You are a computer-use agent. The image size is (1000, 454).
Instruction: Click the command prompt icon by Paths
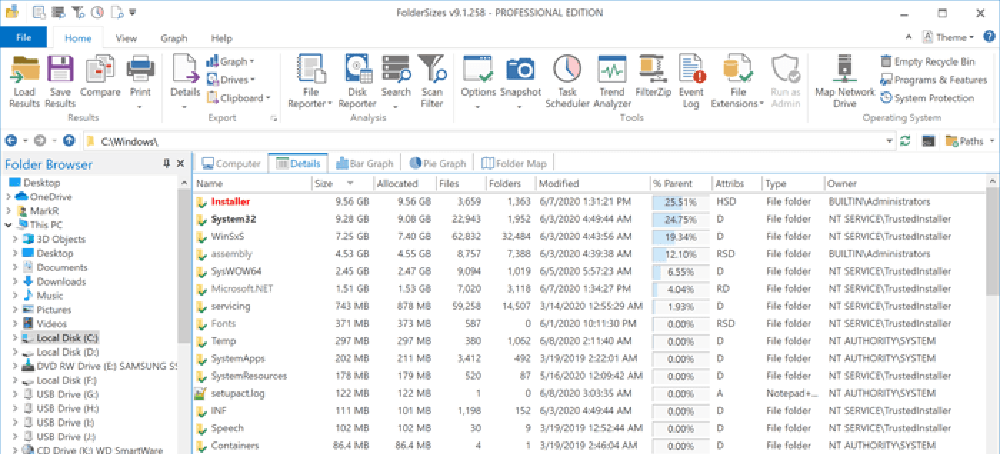(928, 141)
